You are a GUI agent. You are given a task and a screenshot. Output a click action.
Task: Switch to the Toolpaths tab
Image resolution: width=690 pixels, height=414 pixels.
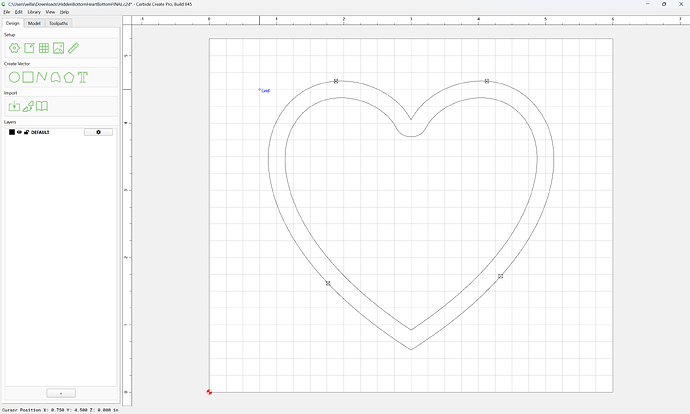(59, 23)
